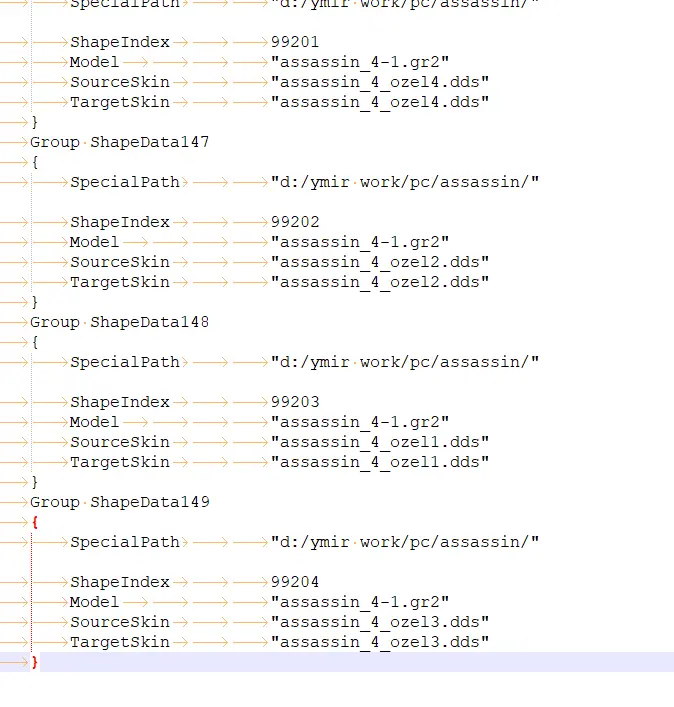Click the TargetSkin value "assassin_4_ozel3.dds"
The height and width of the screenshot is (707, 674).
coord(380,642)
